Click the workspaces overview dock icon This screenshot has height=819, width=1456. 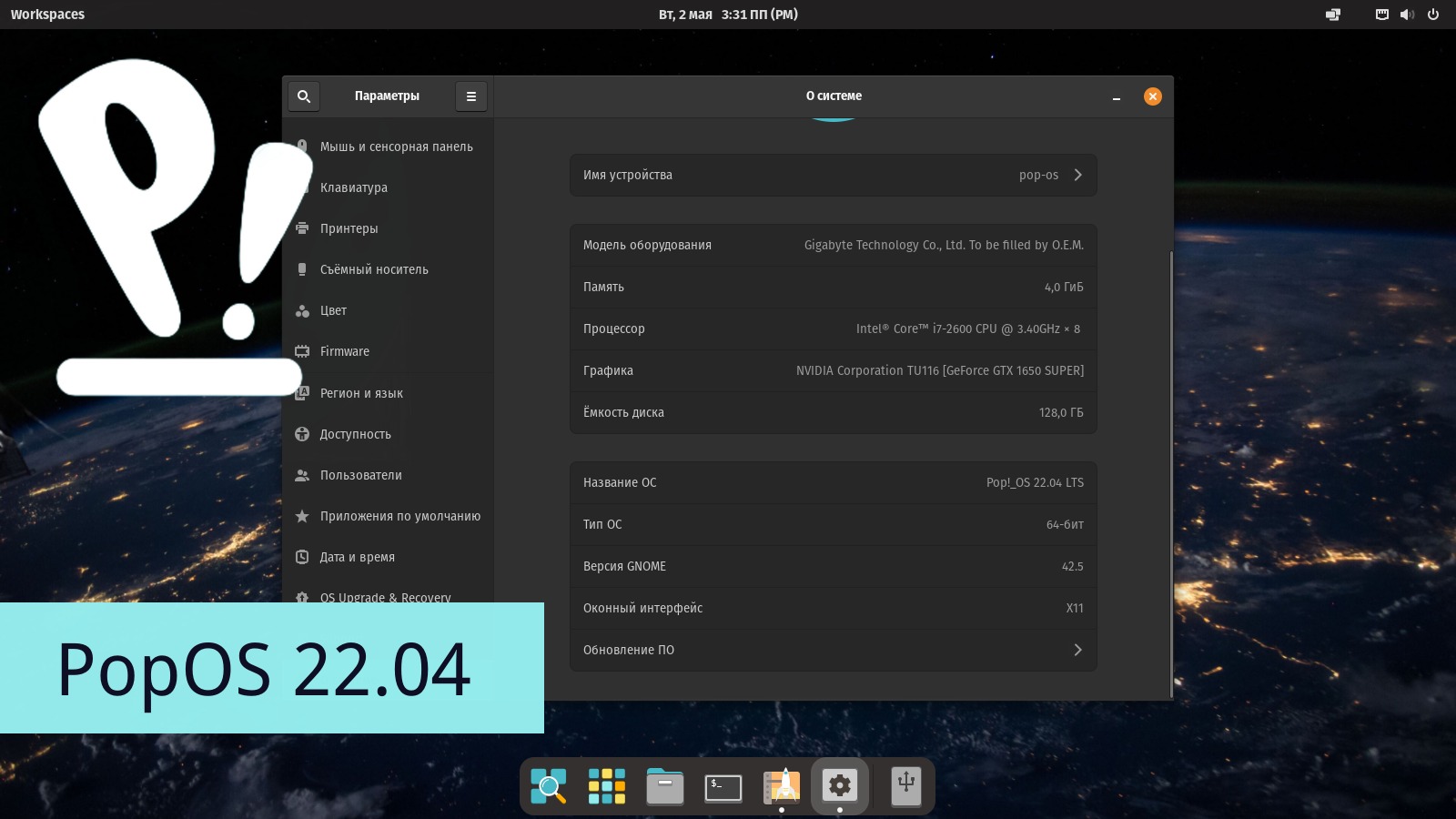tap(548, 785)
